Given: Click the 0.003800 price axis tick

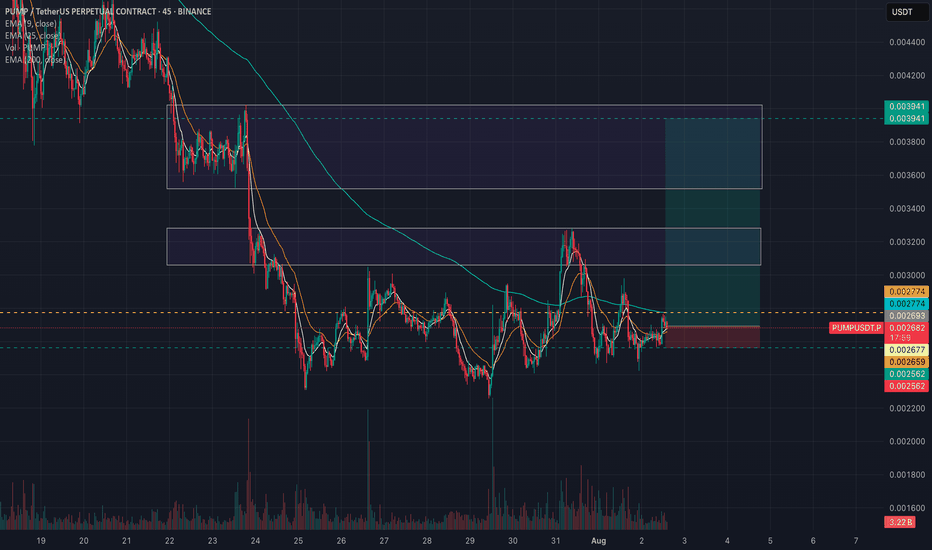Looking at the screenshot, I should tap(907, 142).
